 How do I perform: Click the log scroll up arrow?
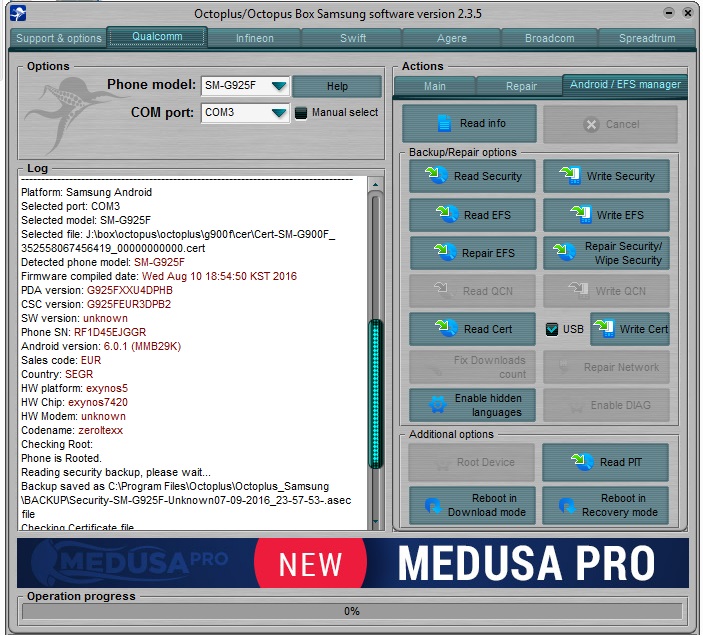click(375, 184)
